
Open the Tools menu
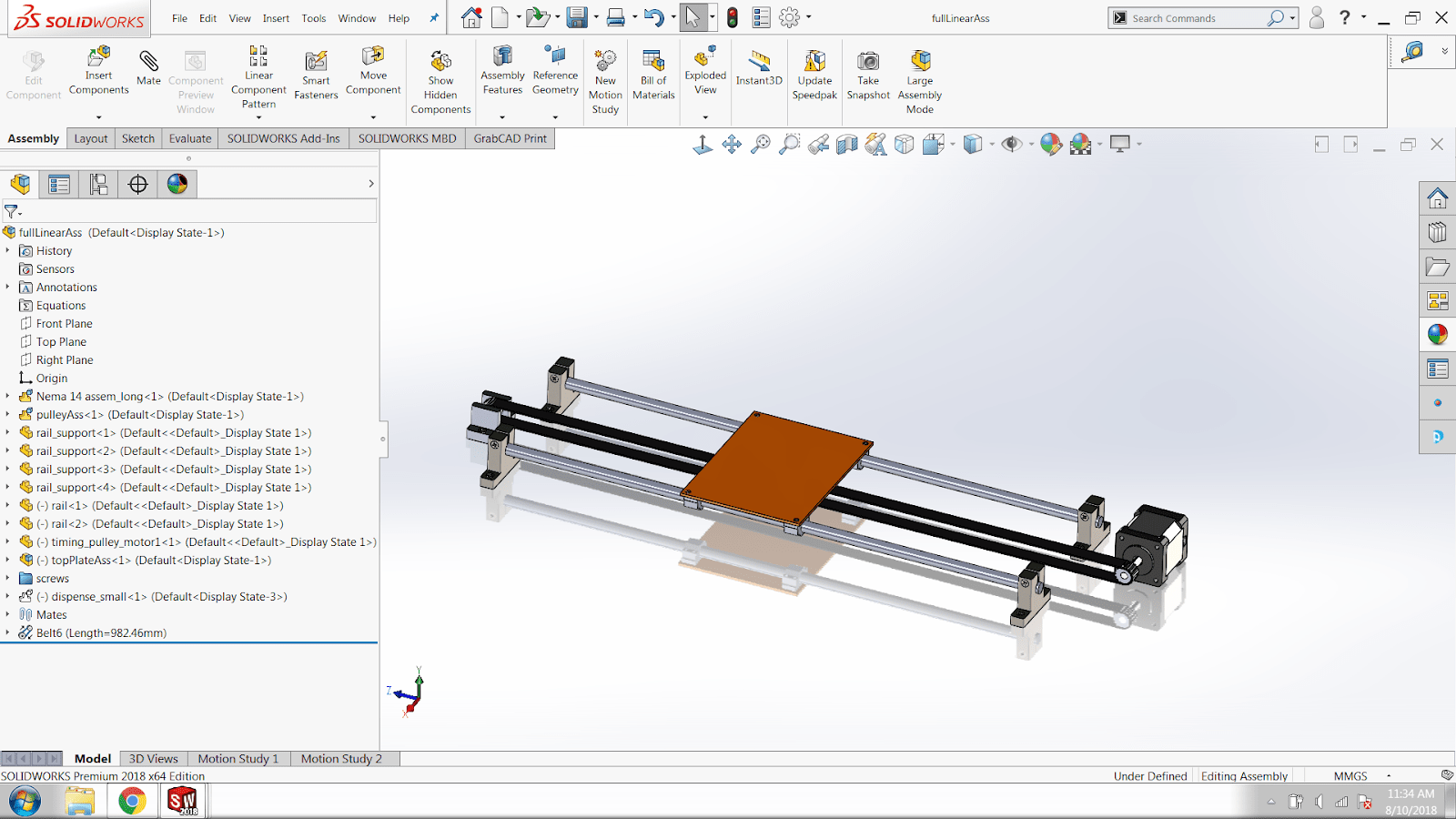point(314,18)
